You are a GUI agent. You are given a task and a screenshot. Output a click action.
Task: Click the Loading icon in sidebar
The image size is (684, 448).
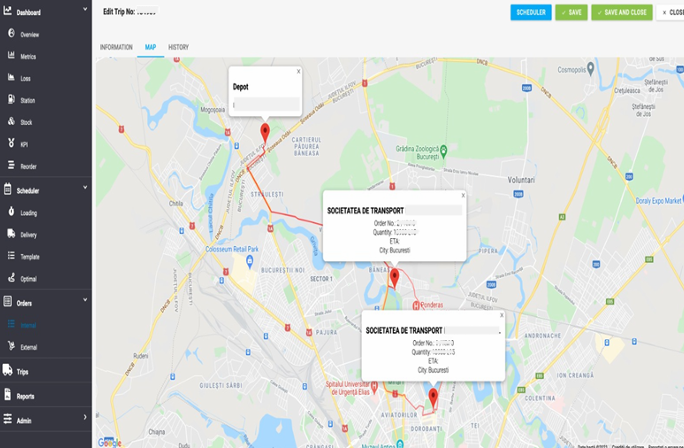tap(11, 212)
